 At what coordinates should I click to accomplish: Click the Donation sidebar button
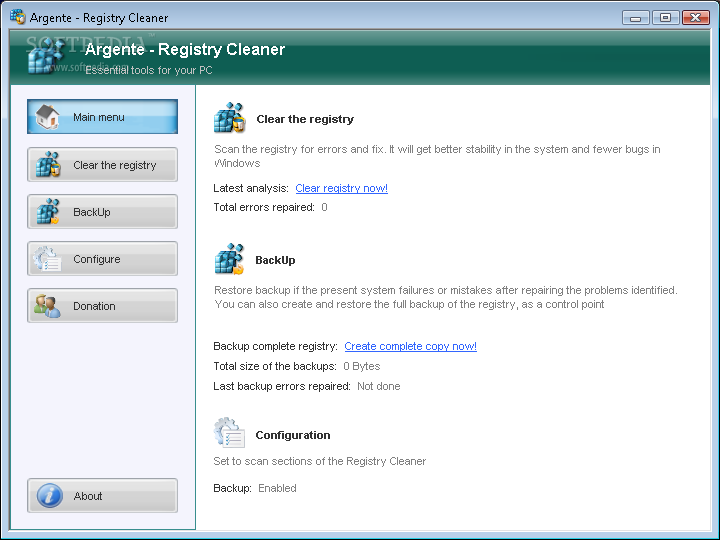pyautogui.click(x=102, y=306)
